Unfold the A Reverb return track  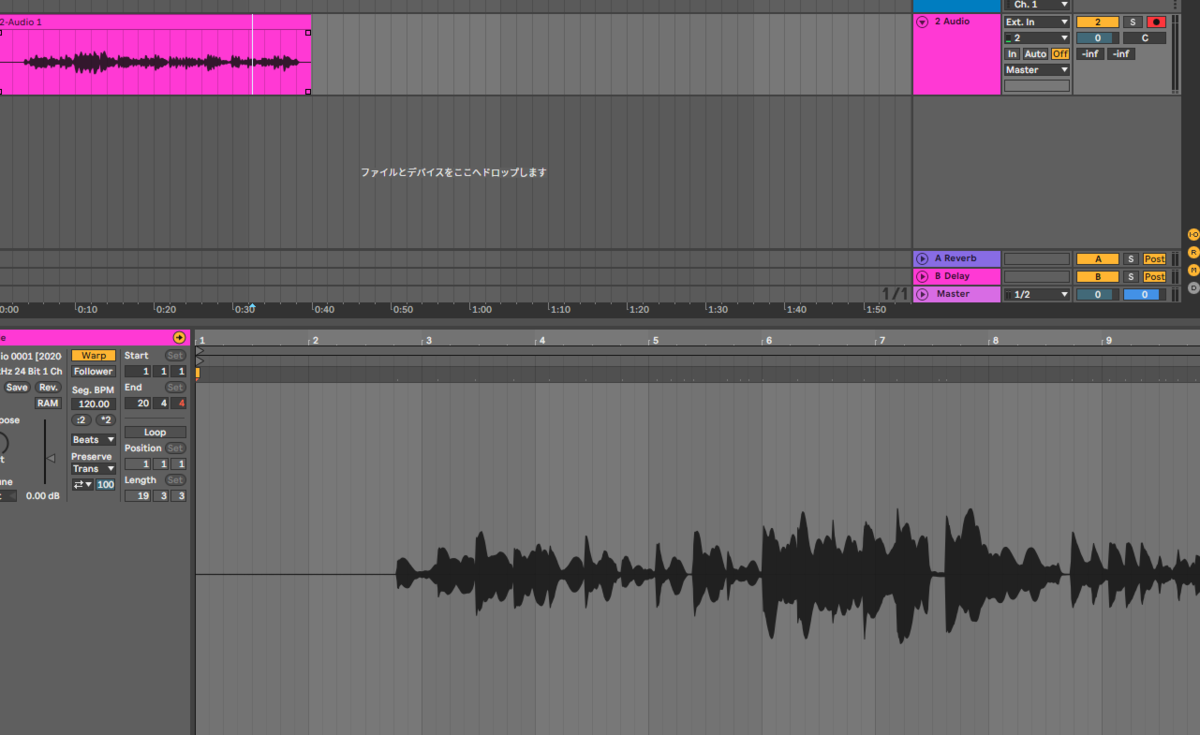[x=922, y=259]
